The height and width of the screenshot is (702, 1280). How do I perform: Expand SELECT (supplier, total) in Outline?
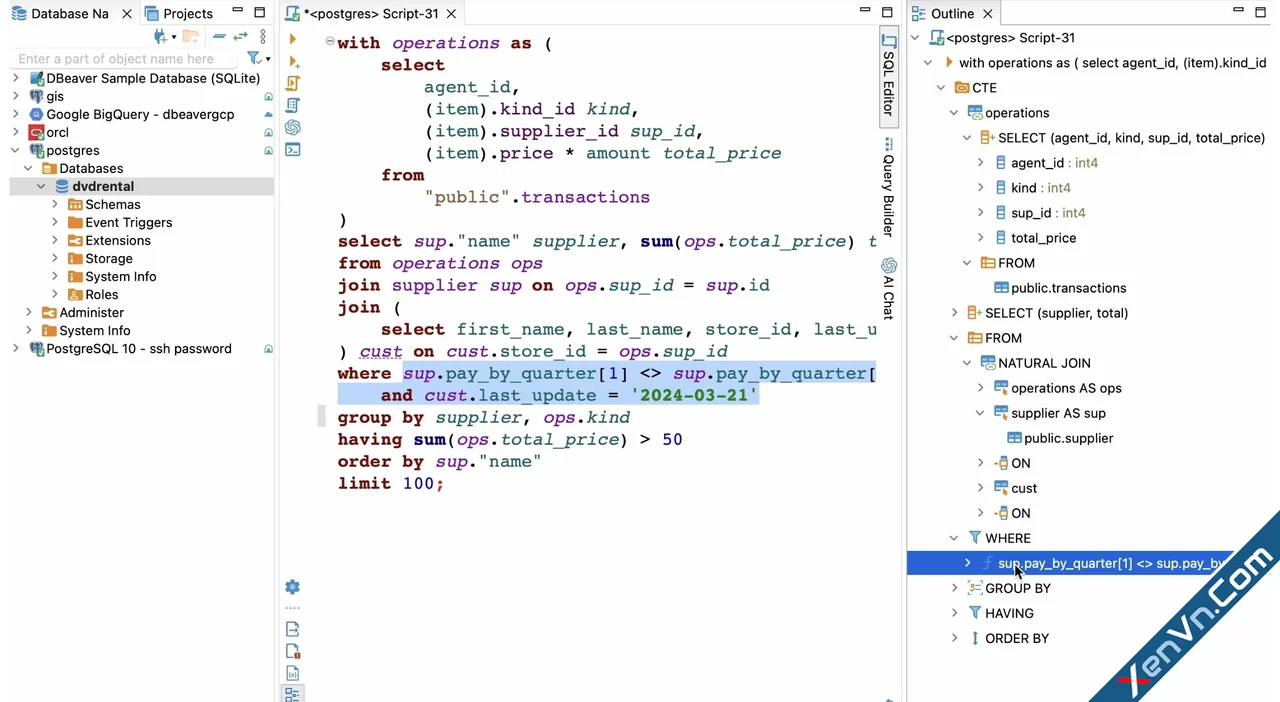point(954,312)
